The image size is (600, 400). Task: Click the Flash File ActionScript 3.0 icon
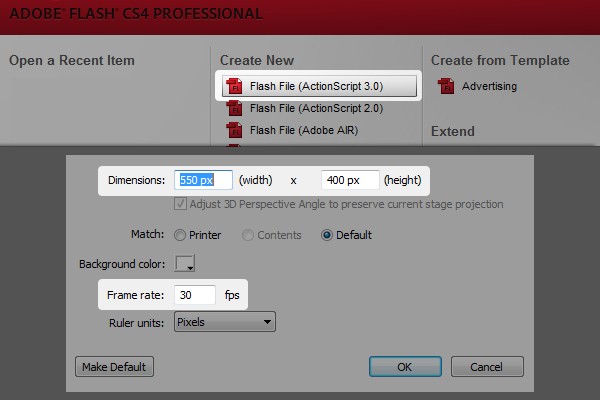click(234, 86)
